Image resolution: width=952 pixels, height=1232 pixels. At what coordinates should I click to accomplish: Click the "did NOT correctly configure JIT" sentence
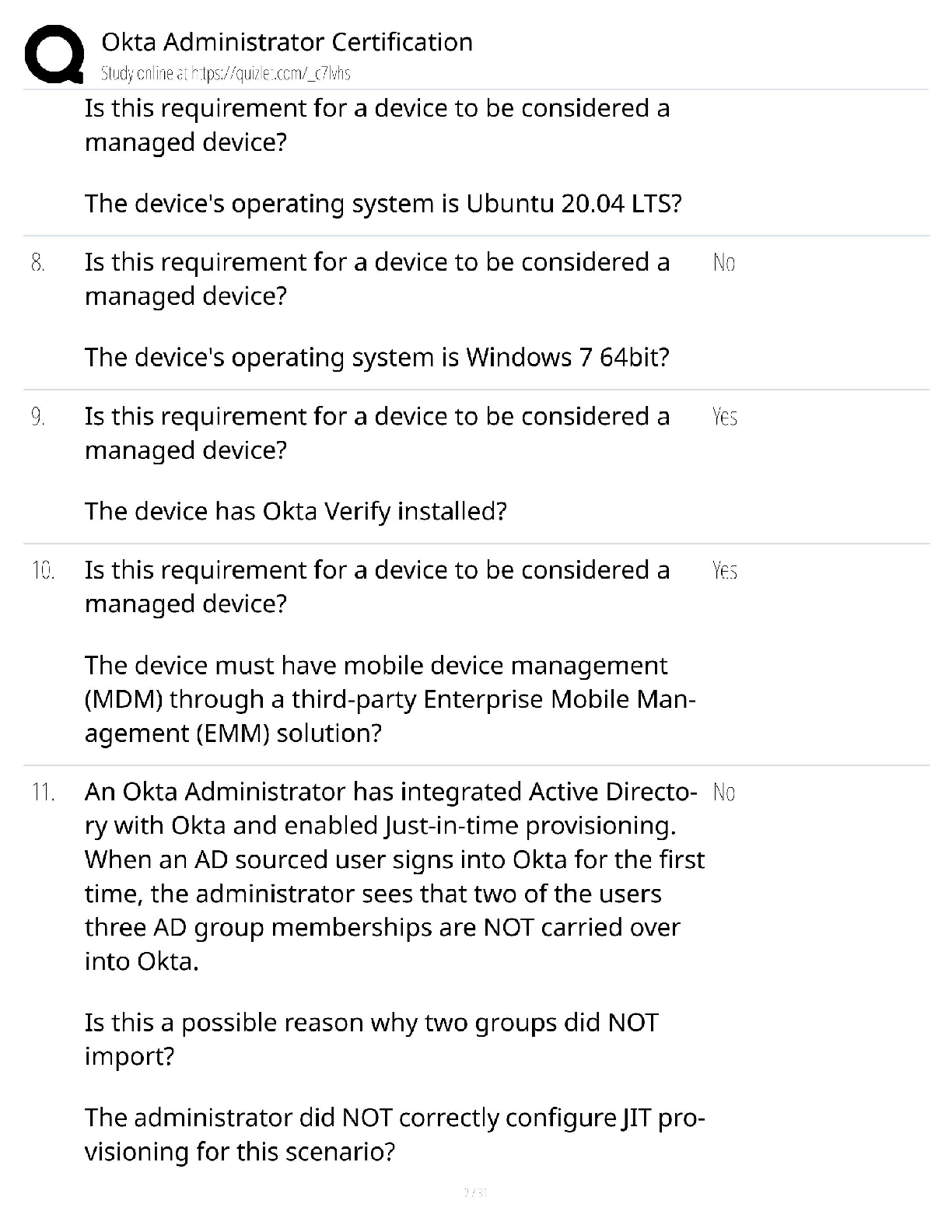tap(394, 1134)
